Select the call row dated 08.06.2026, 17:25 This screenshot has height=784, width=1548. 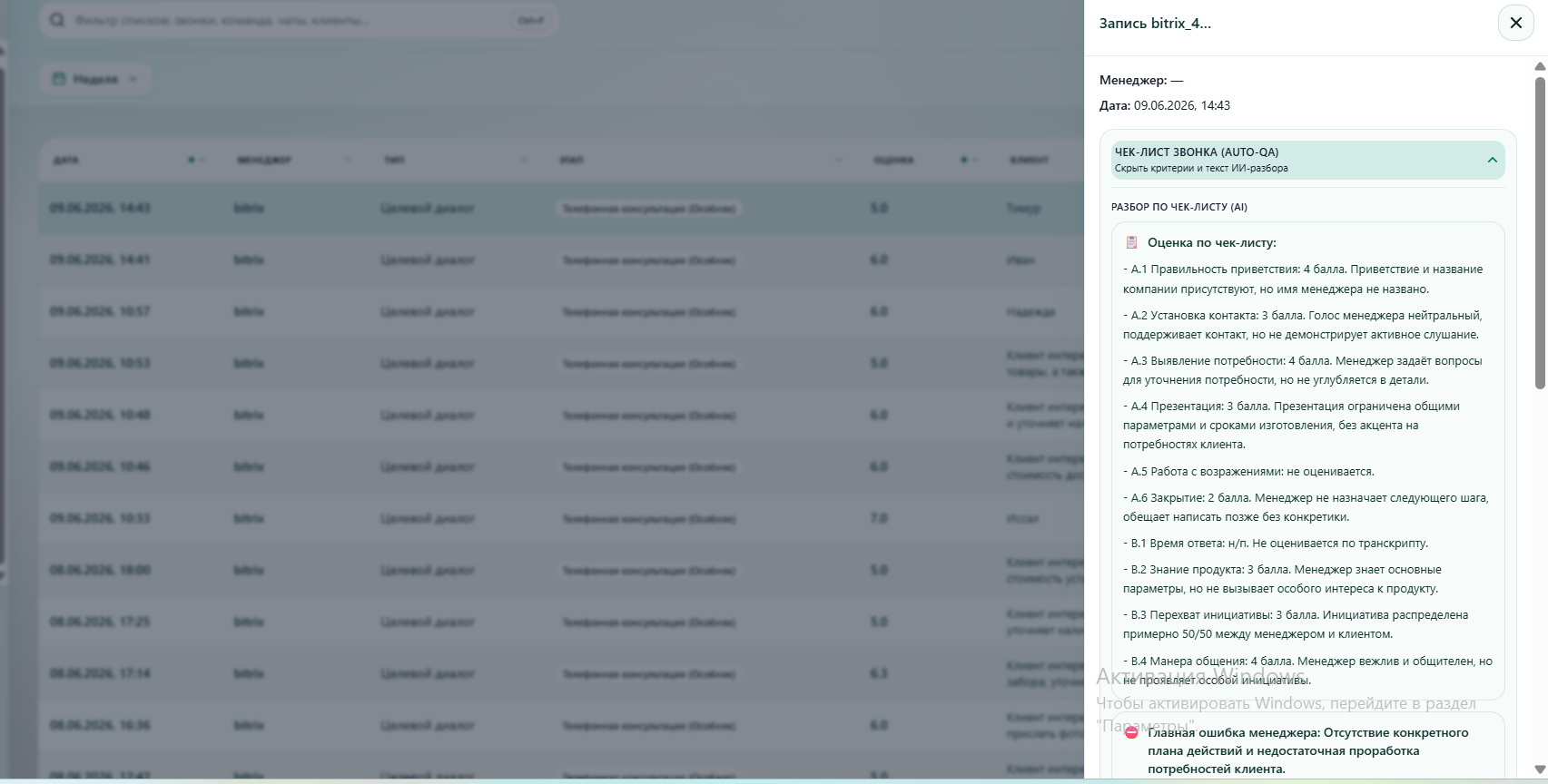pyautogui.click(x=561, y=622)
